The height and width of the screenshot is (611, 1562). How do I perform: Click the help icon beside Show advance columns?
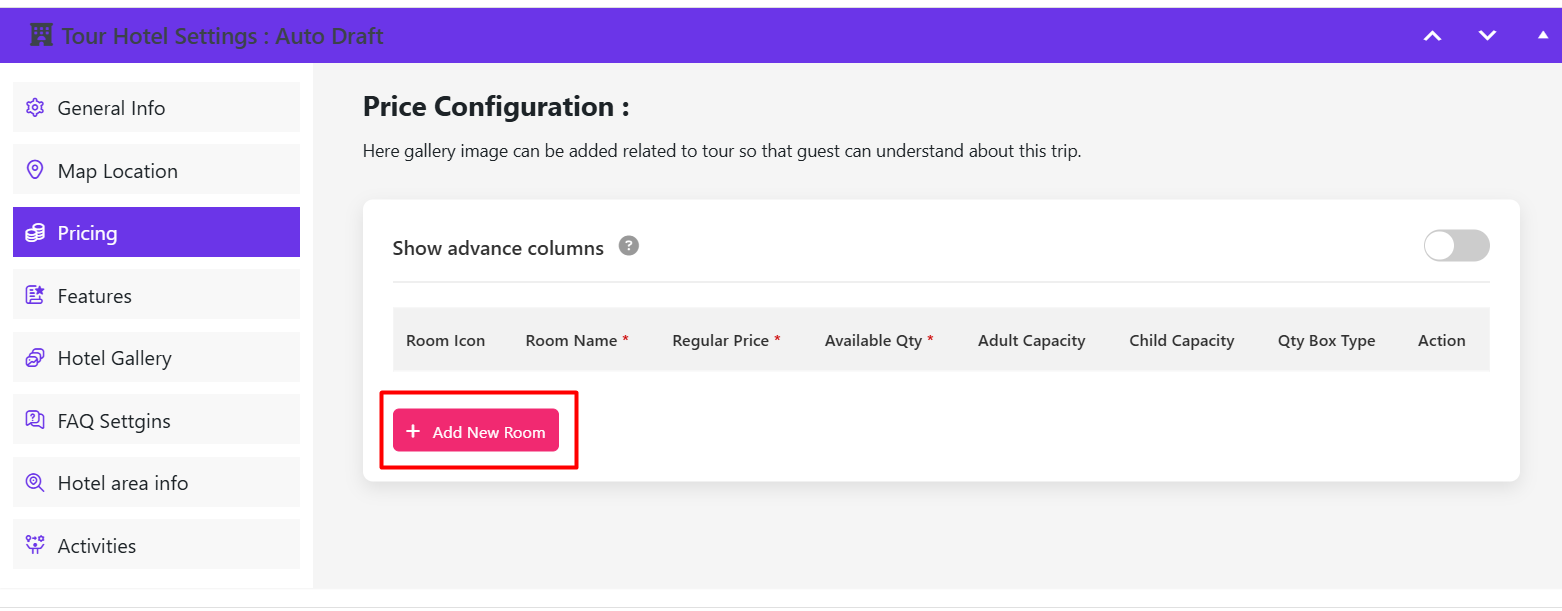[x=628, y=246]
